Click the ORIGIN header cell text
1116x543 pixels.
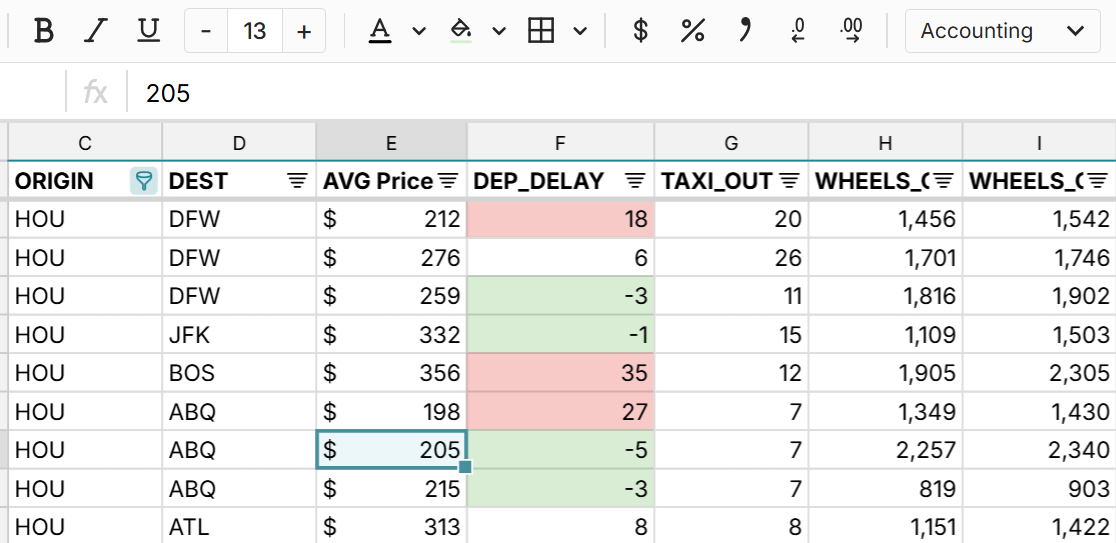(54, 181)
